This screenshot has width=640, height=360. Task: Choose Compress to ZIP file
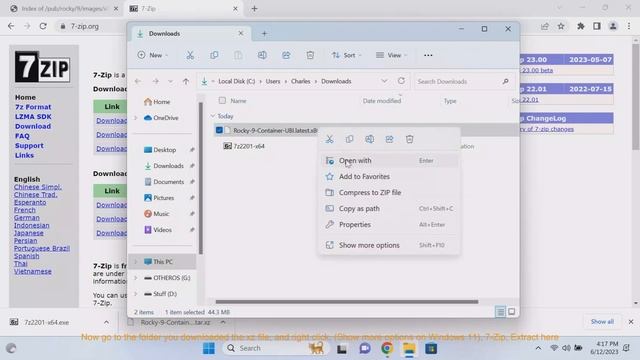click(389, 192)
